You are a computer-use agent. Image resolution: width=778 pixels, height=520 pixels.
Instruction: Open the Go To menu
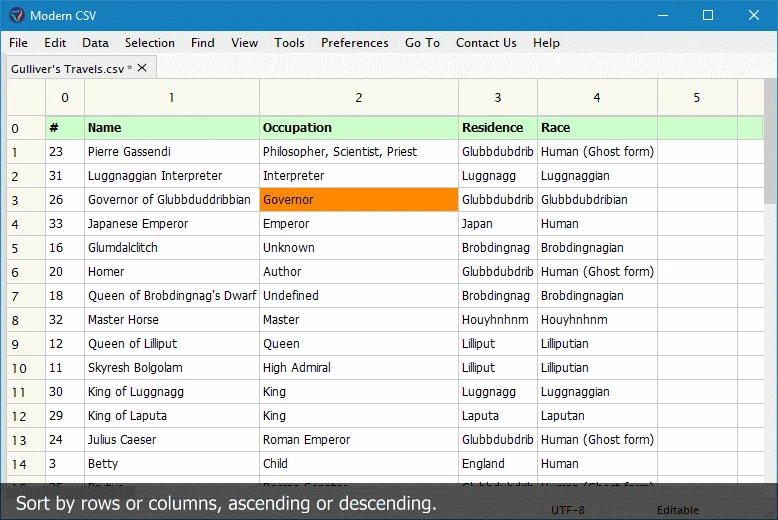422,43
